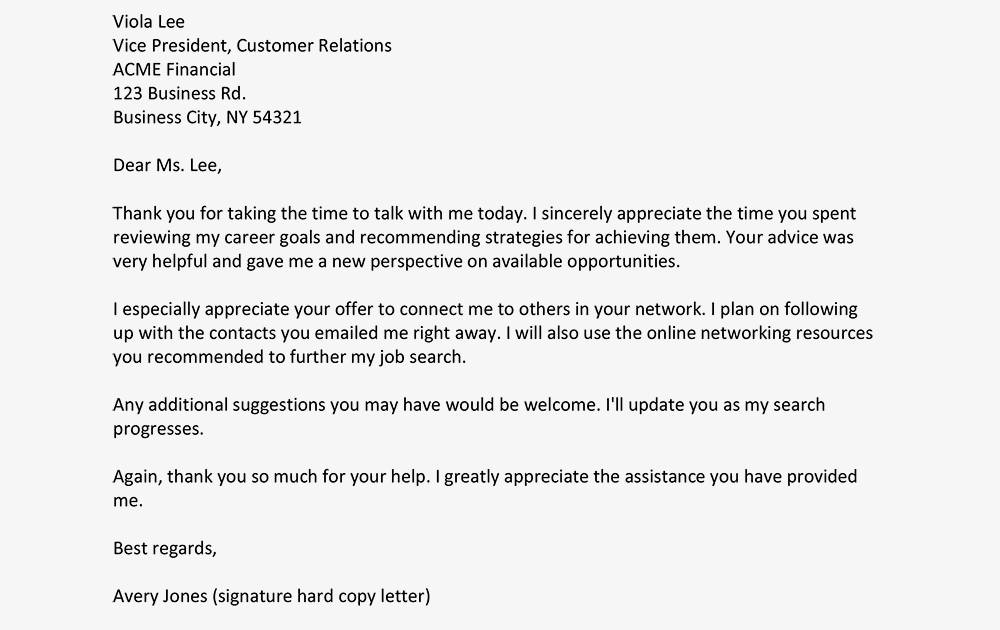Click the word progresses.
Viewport: 1000px width, 630px height.
pyautogui.click(x=158, y=429)
